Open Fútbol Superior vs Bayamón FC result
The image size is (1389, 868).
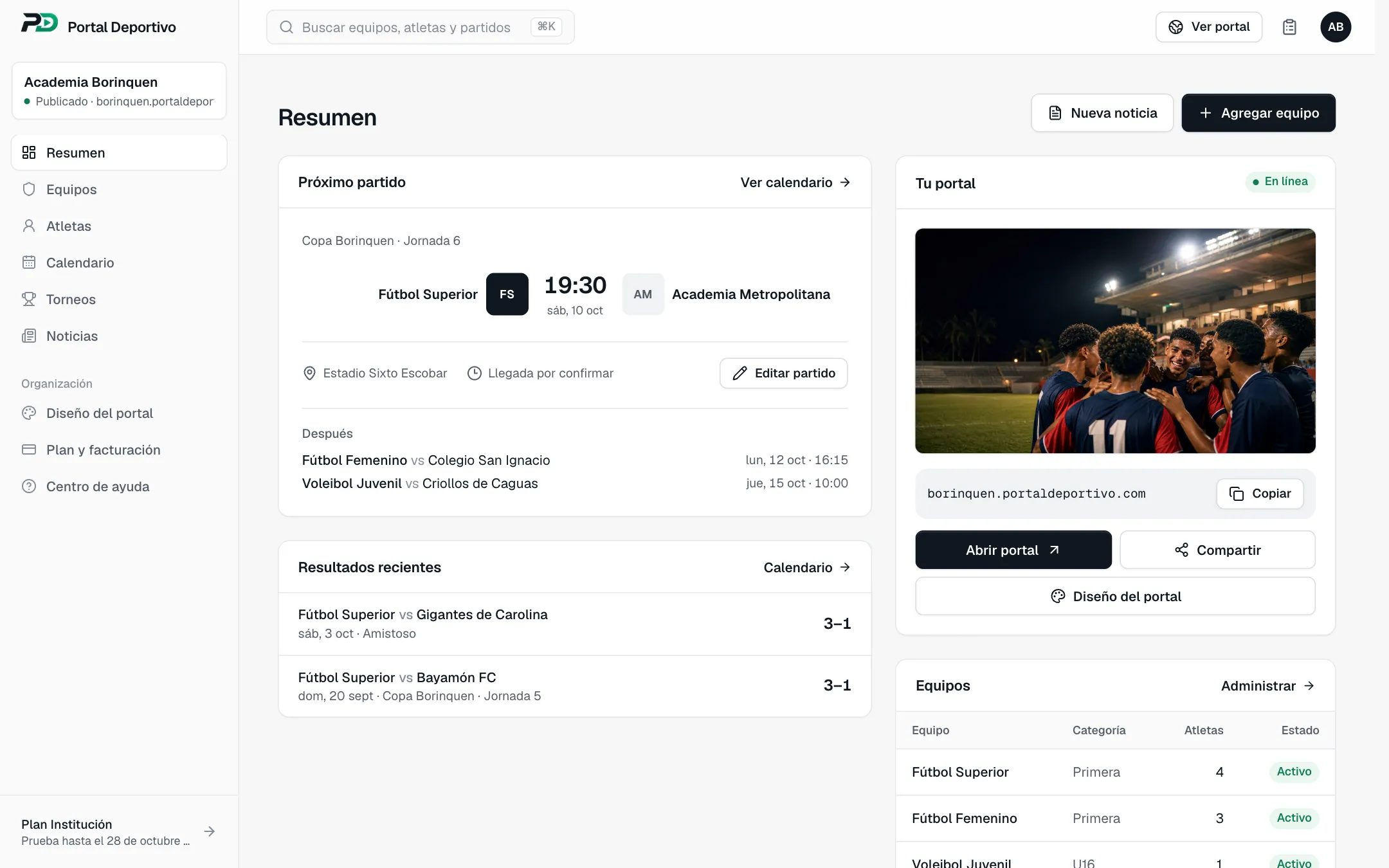pyautogui.click(x=574, y=686)
